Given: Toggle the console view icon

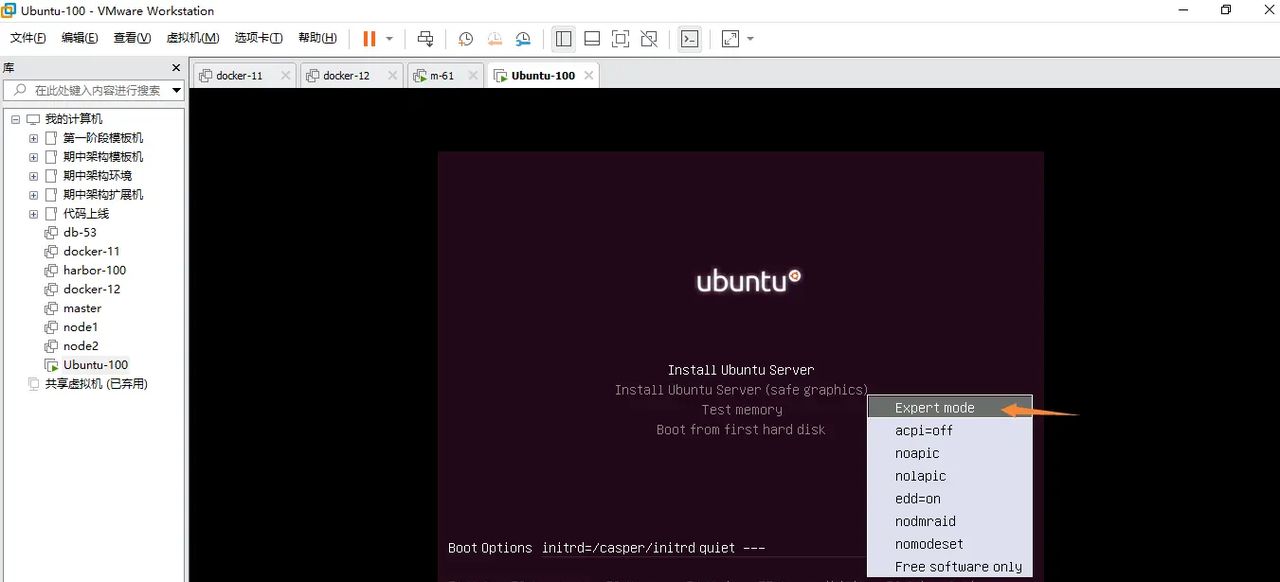Looking at the screenshot, I should [x=689, y=38].
